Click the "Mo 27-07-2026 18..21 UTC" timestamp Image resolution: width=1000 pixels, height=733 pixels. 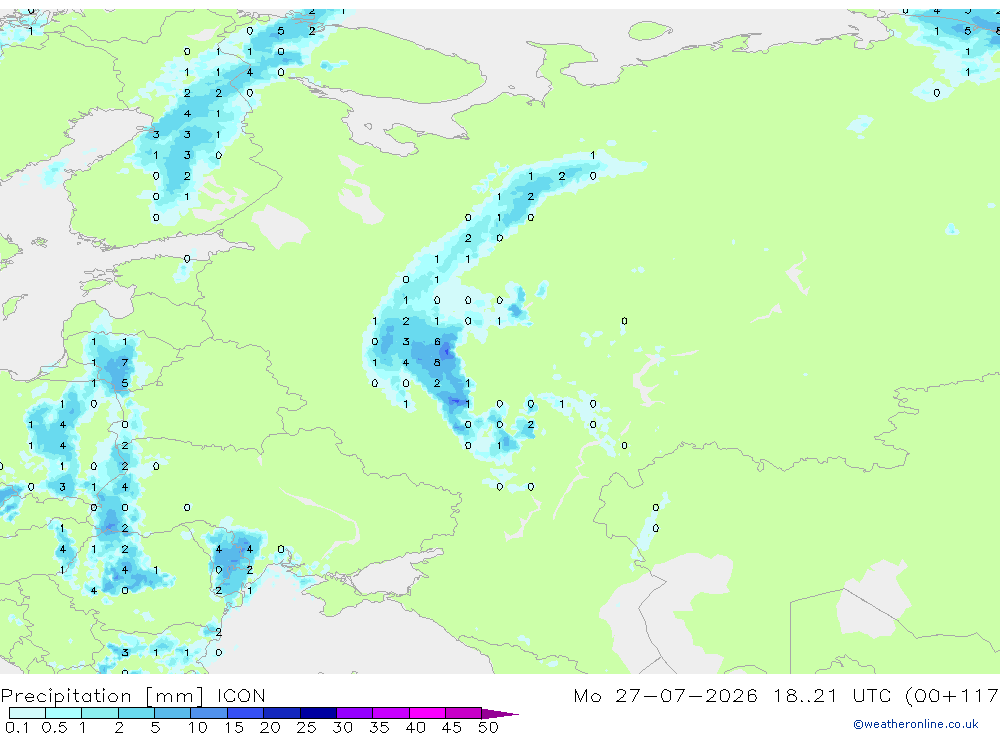[735, 695]
